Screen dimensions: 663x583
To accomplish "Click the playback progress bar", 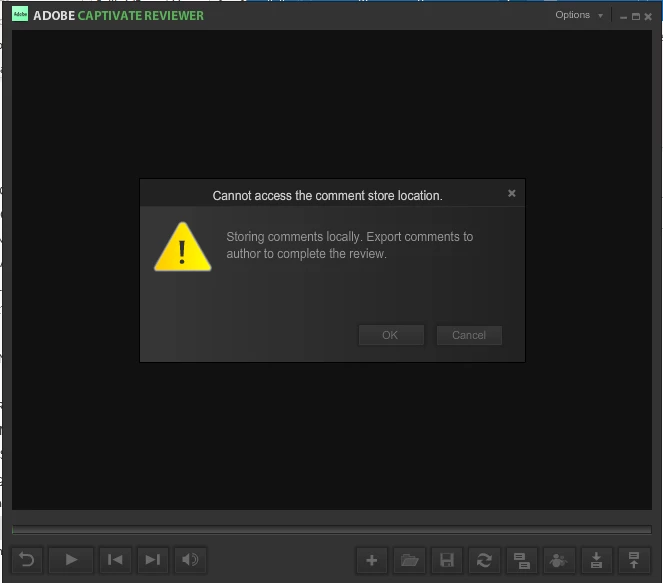I will [332, 529].
